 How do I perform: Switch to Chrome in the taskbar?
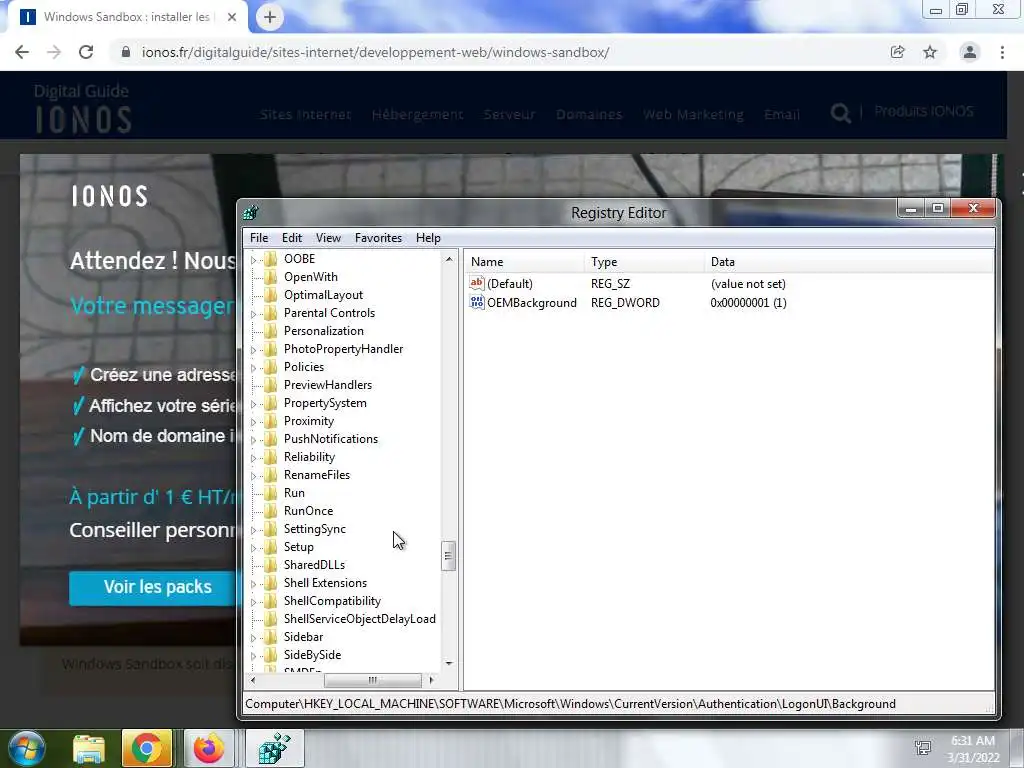(x=147, y=748)
